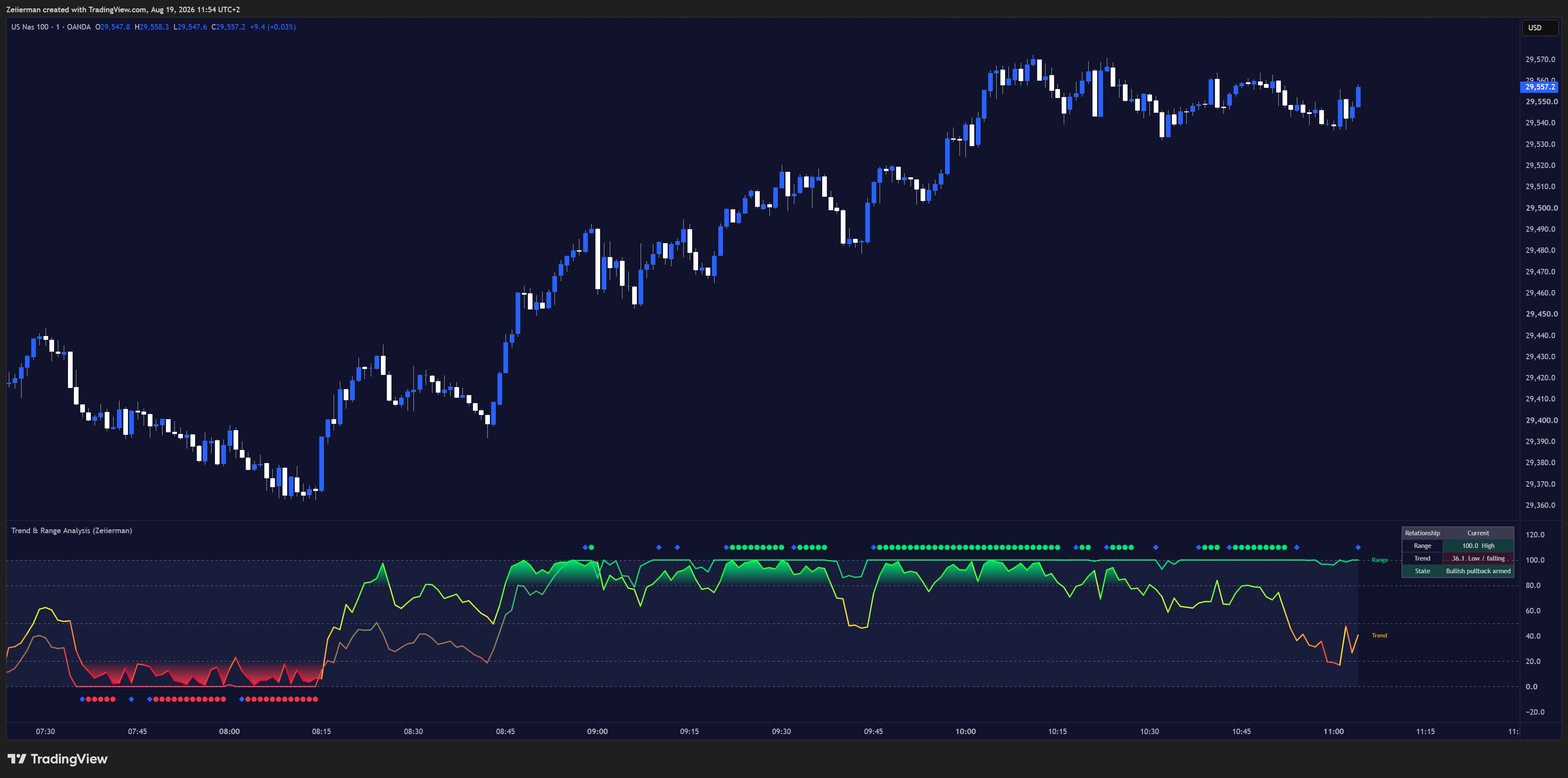Click the 60.0 indicator scale label
The height and width of the screenshot is (778, 1568).
[x=1533, y=611]
